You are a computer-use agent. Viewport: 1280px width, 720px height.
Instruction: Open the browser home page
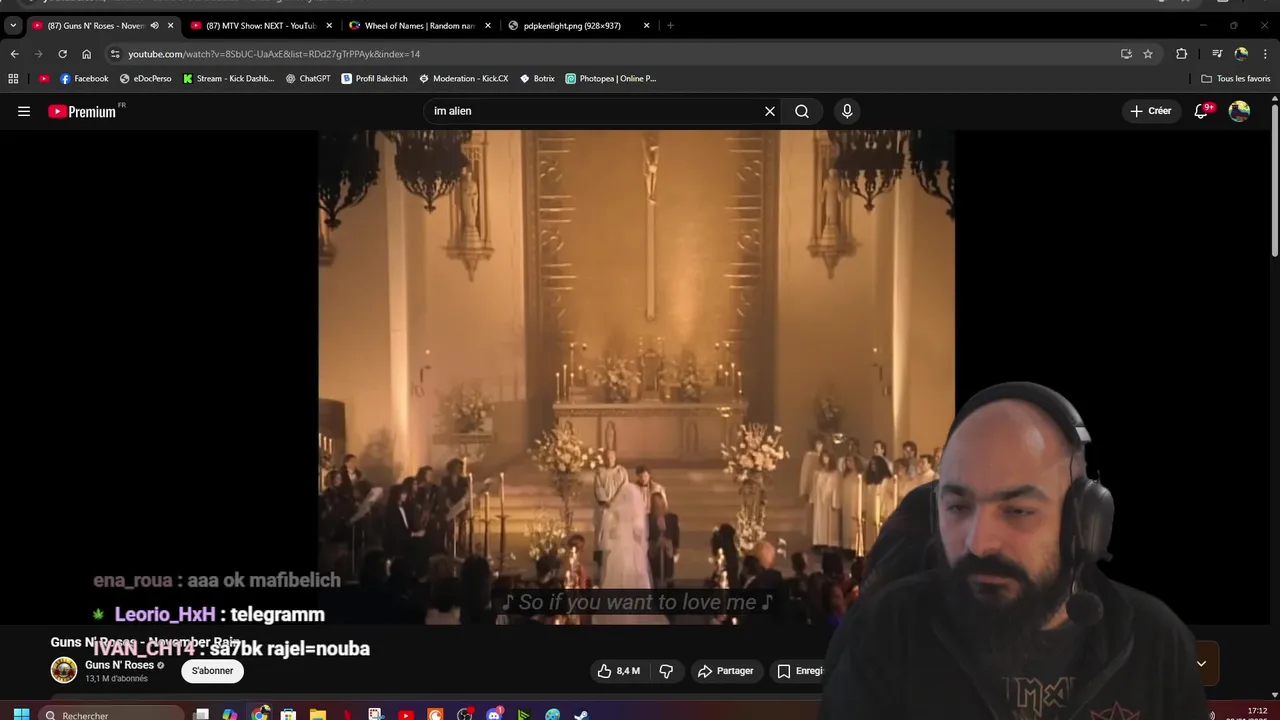(x=86, y=54)
